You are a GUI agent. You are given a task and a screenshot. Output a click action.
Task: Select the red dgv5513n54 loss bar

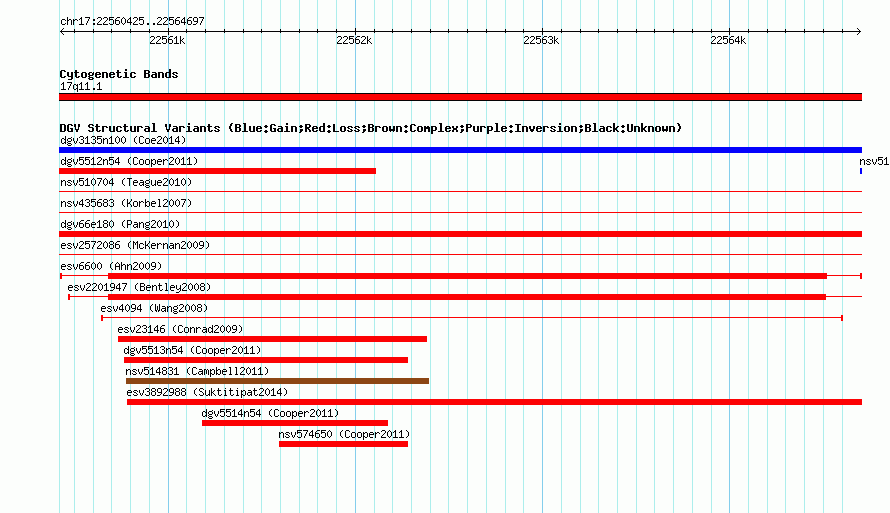266,360
